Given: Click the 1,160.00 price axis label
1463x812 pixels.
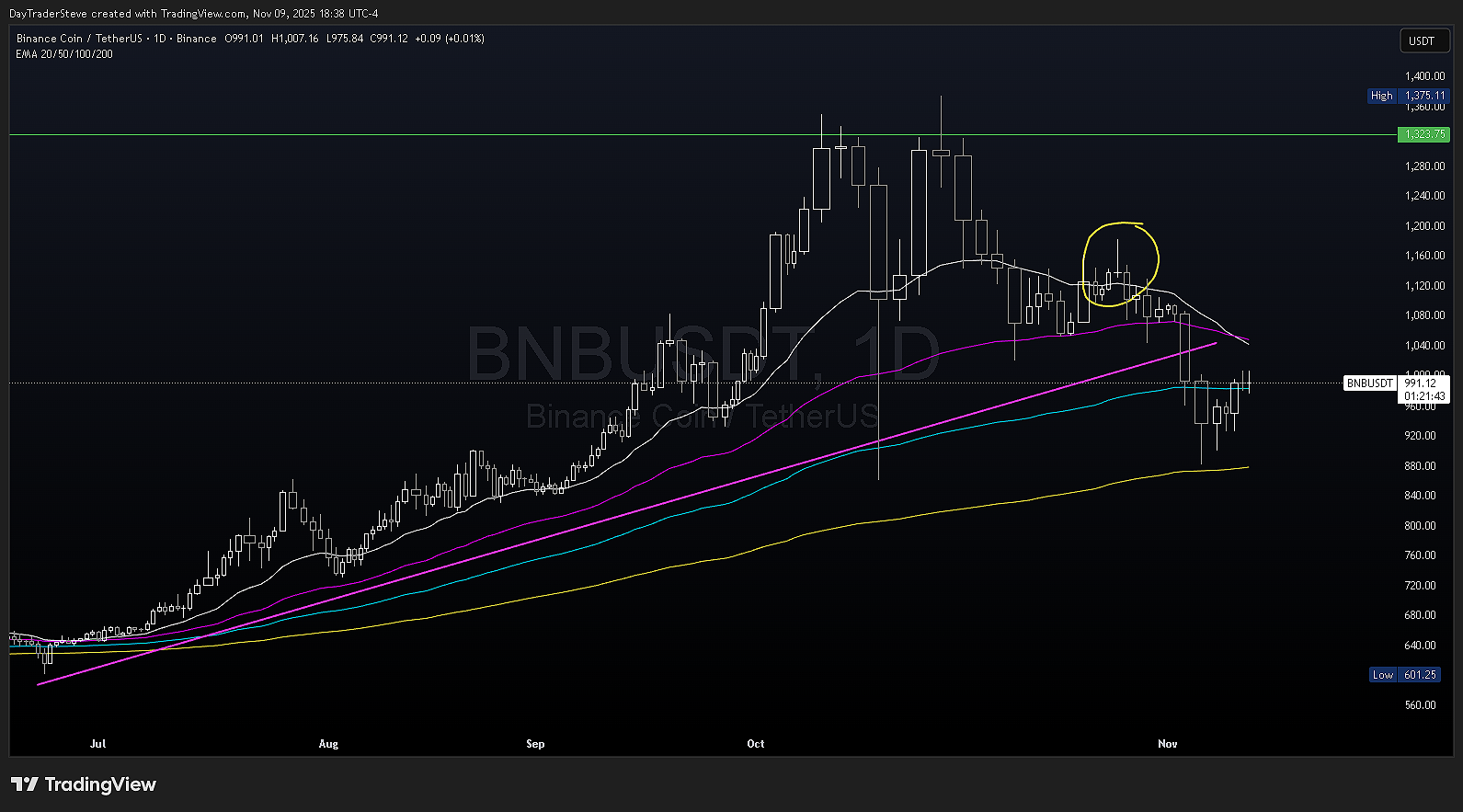Looking at the screenshot, I should [1424, 256].
